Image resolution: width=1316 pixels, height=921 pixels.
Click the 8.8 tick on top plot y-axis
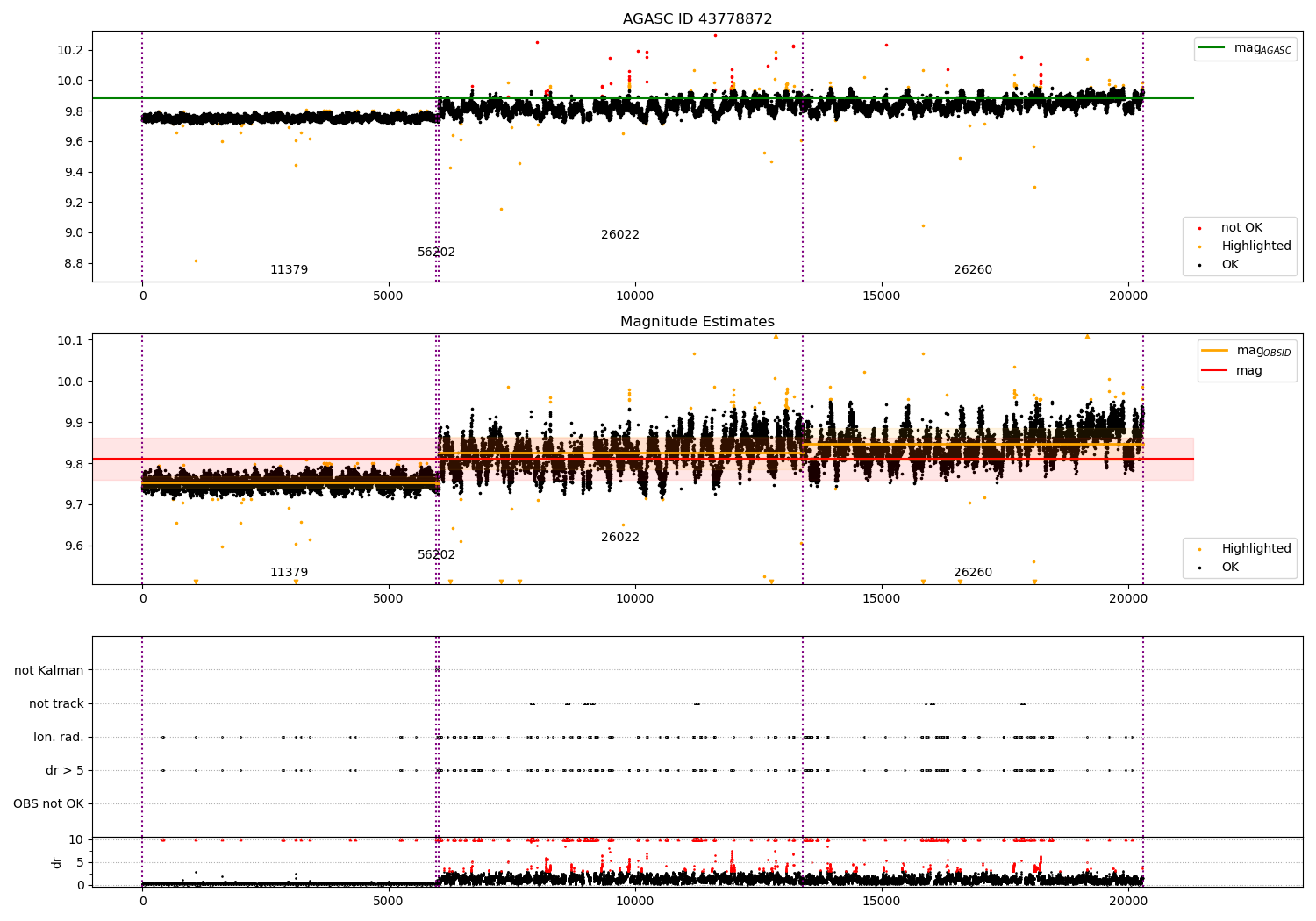click(x=73, y=264)
